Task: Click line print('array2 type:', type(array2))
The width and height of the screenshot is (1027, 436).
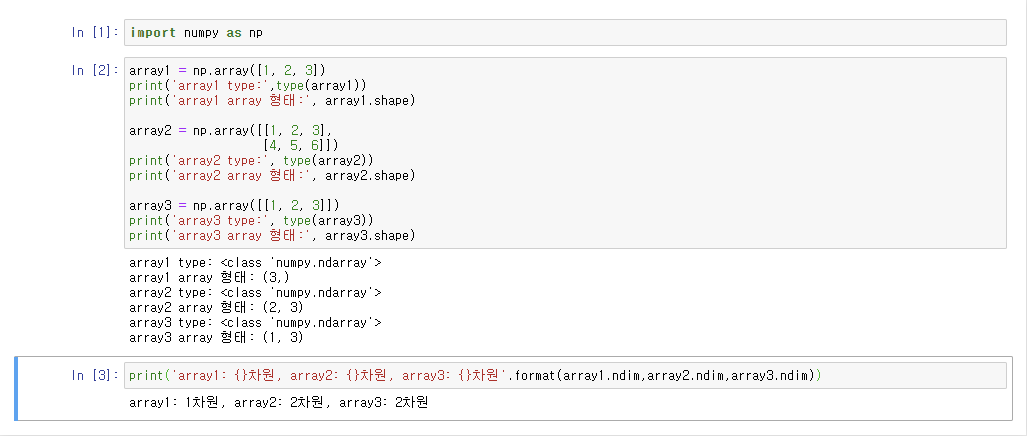Action: pos(252,160)
